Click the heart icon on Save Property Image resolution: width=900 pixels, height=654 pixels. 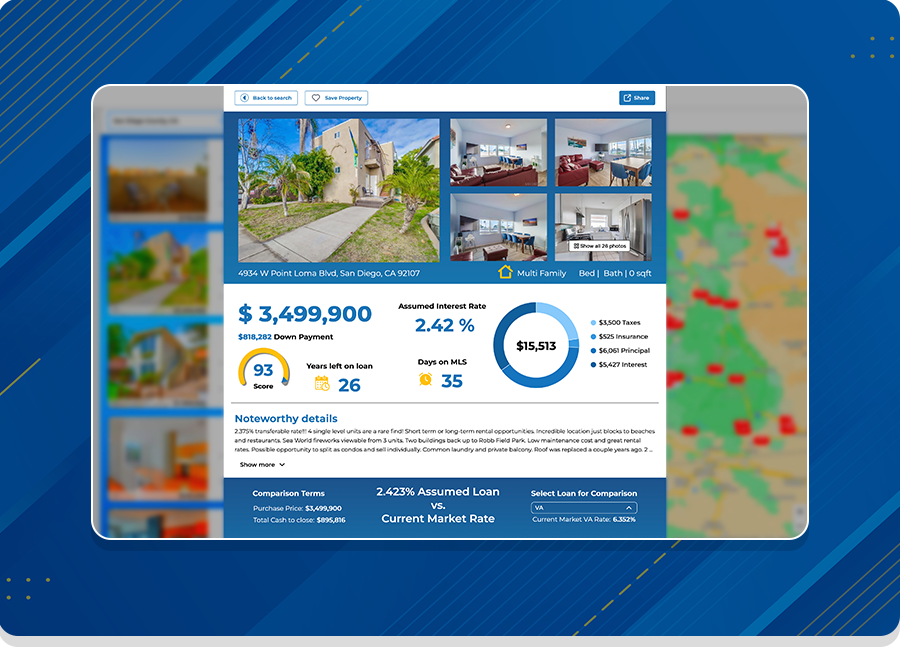pos(316,98)
